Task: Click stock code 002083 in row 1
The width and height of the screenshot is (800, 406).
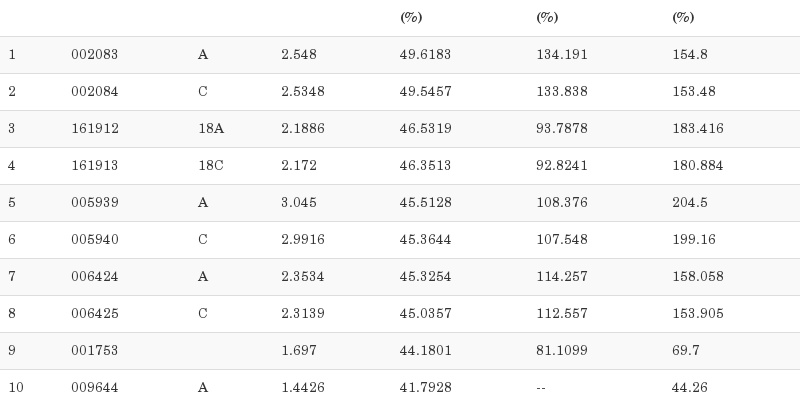Action: (x=94, y=55)
